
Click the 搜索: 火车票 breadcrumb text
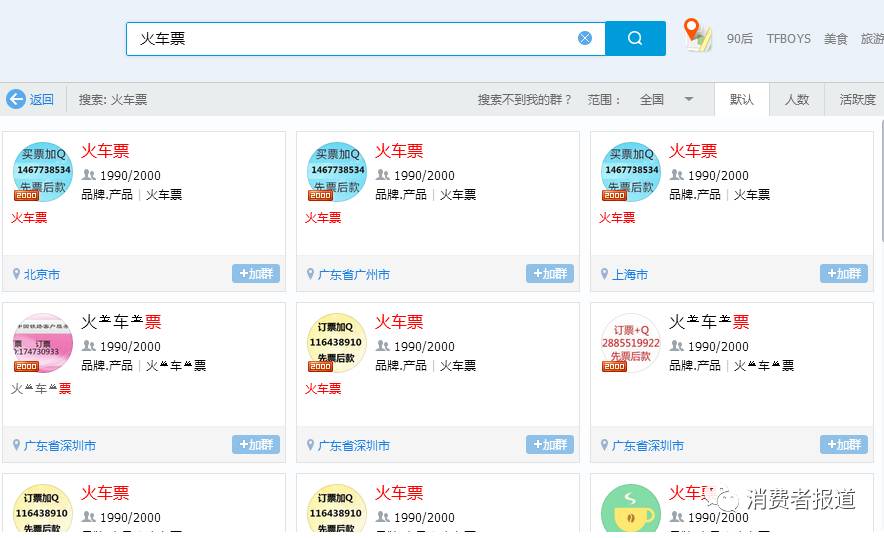pyautogui.click(x=113, y=100)
